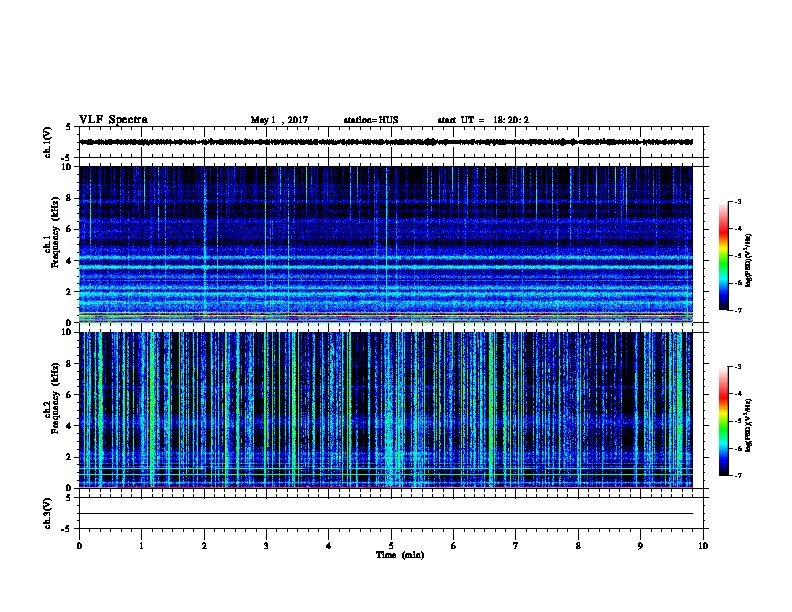Click time axis tick label "1"
The height and width of the screenshot is (612, 792).
(x=141, y=546)
